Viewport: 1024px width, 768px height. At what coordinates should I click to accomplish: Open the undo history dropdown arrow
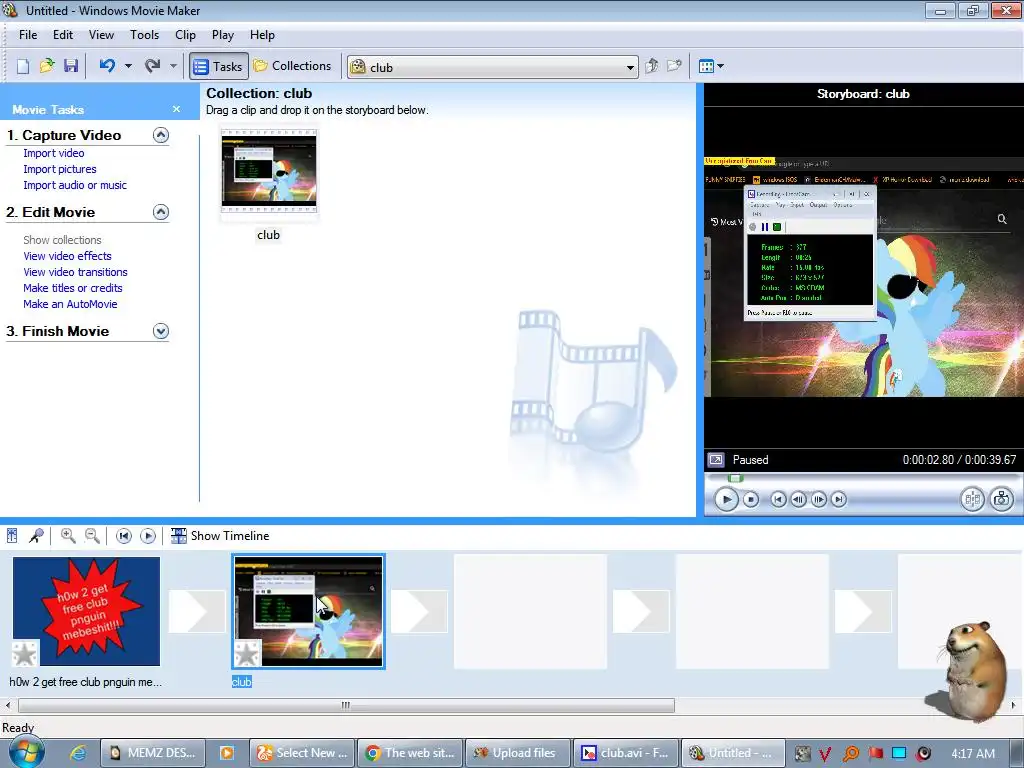coord(128,66)
